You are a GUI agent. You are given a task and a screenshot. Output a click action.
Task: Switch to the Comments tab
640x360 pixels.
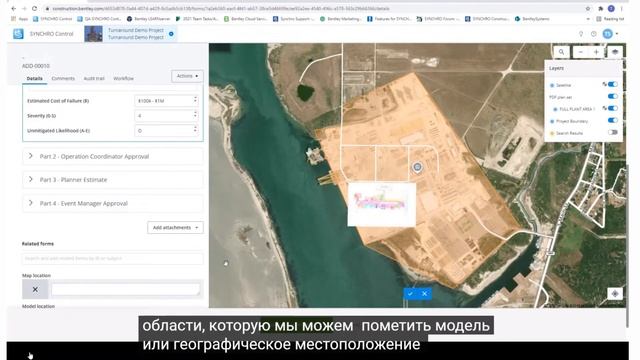[63, 78]
